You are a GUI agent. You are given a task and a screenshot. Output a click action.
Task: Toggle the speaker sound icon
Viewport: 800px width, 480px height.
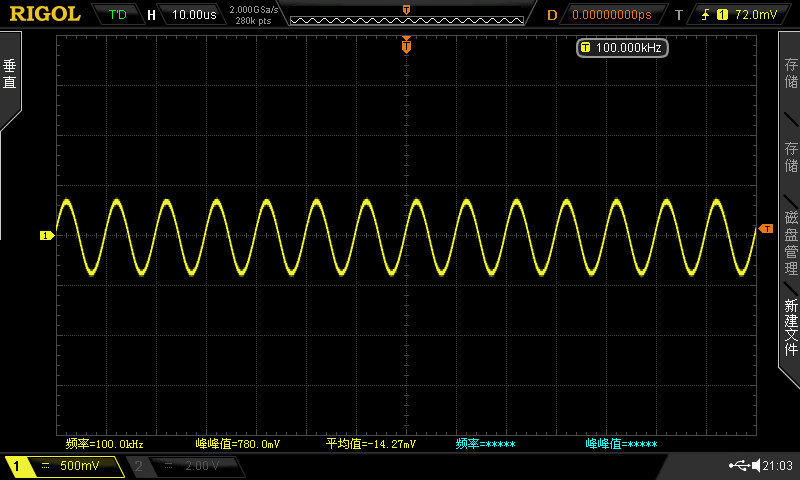[x=756, y=465]
